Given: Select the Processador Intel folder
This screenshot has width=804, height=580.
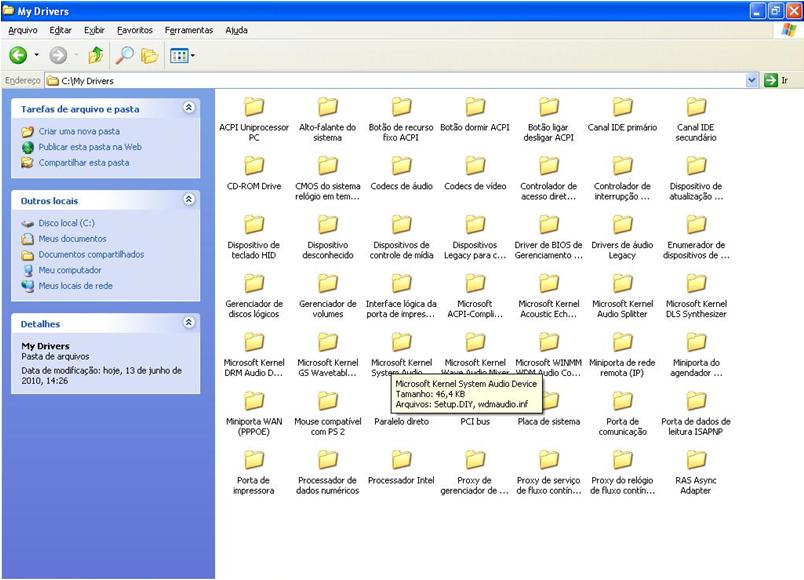Looking at the screenshot, I should [x=401, y=461].
